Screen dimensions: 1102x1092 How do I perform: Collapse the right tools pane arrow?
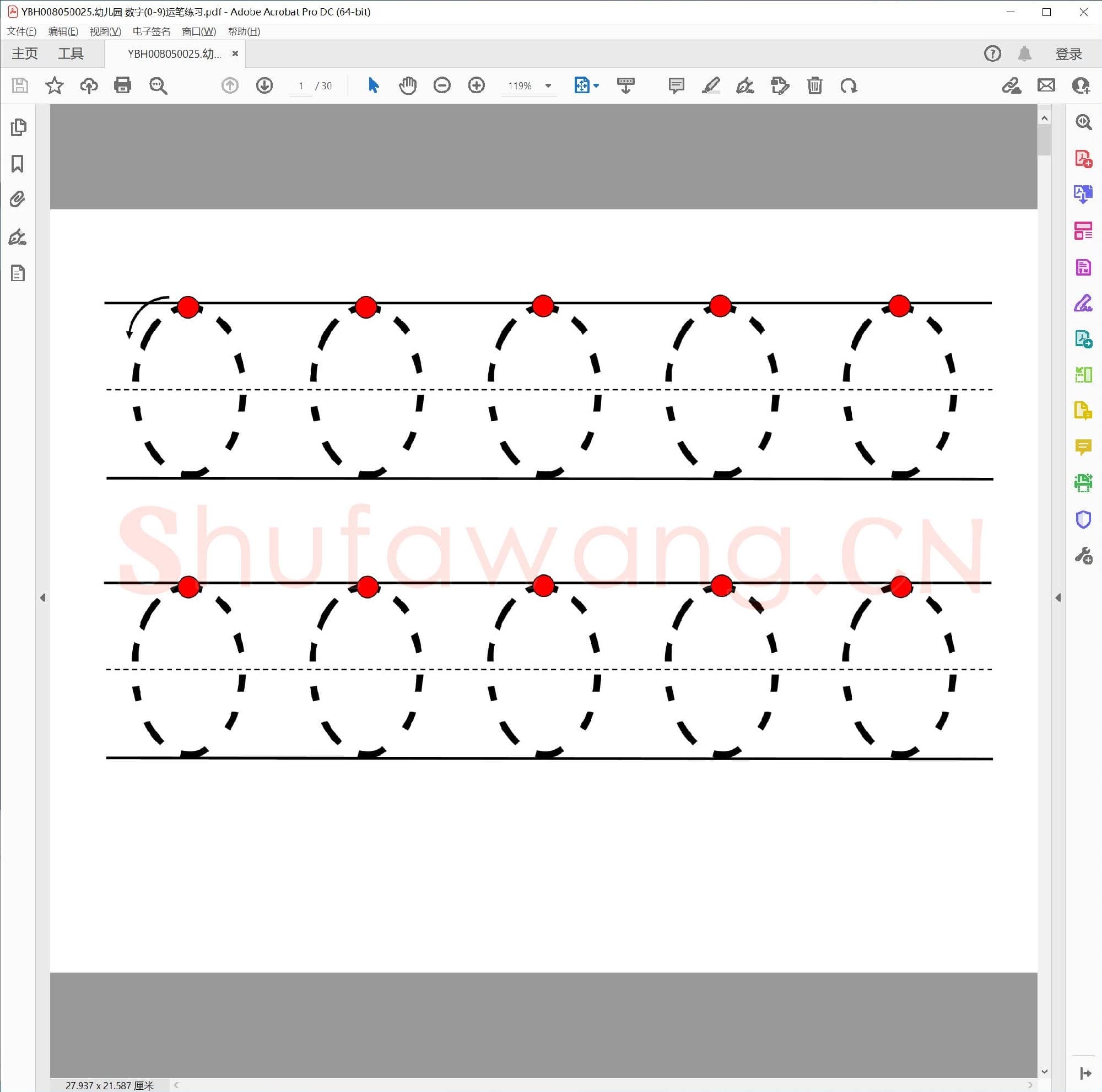tap(1058, 598)
